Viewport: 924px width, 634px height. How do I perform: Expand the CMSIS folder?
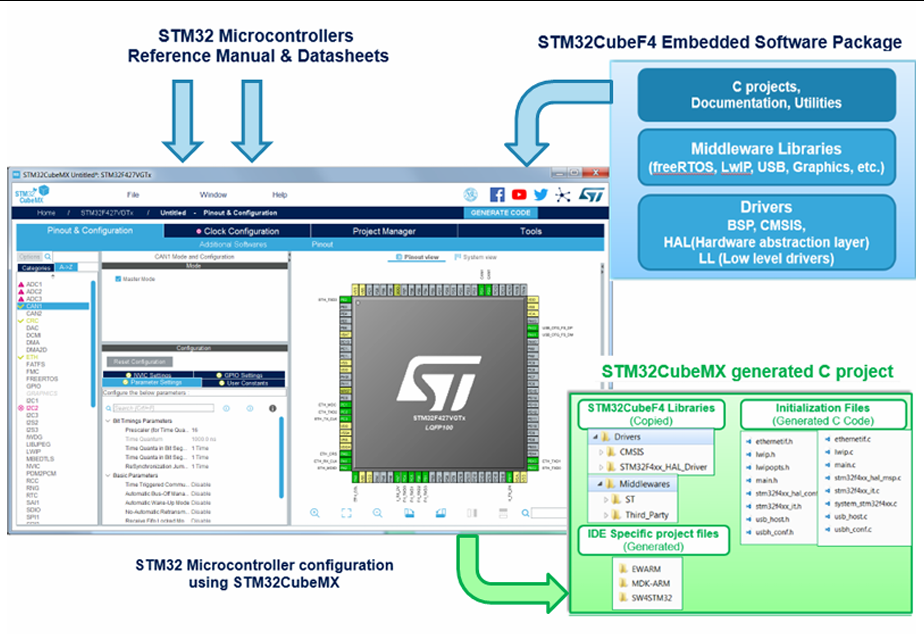(x=601, y=452)
